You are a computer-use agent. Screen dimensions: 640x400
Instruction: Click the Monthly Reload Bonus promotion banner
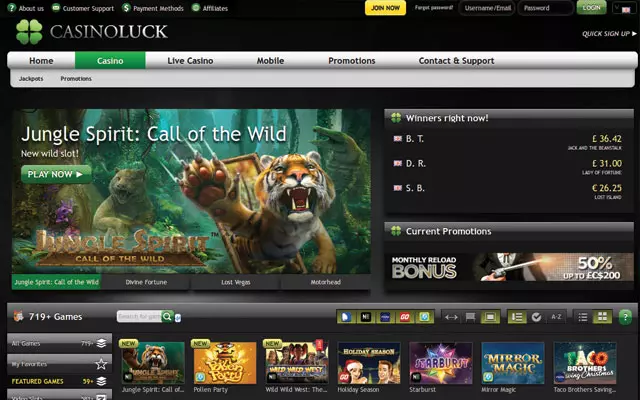tap(509, 267)
